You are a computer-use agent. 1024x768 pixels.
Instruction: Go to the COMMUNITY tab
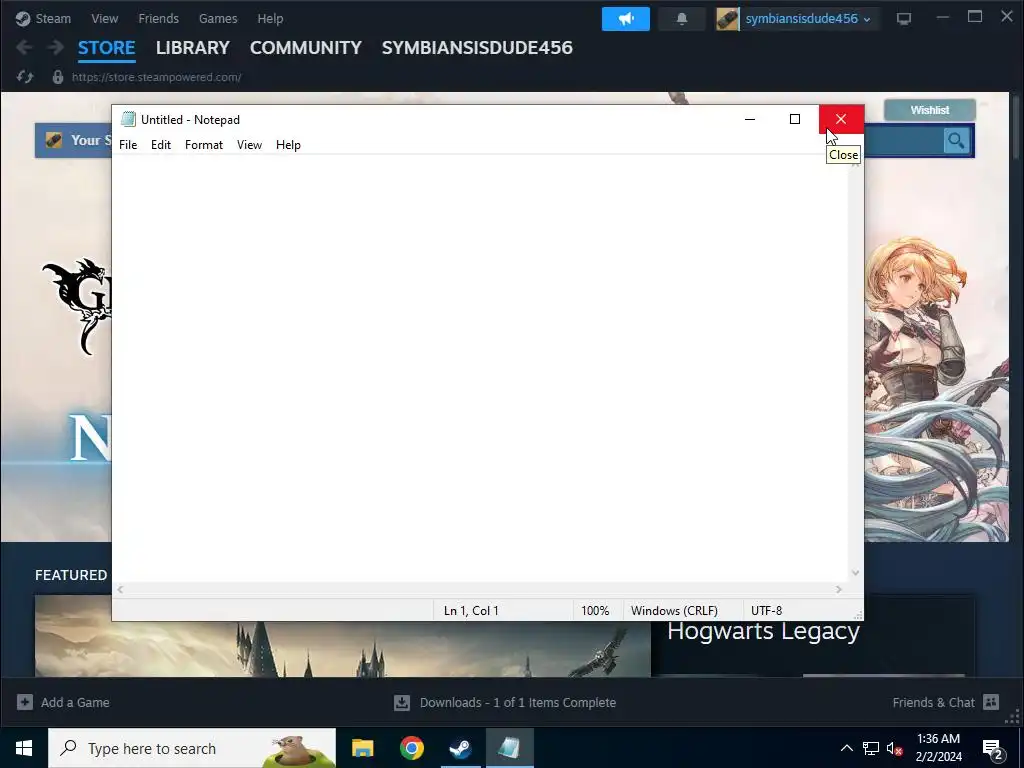point(306,48)
